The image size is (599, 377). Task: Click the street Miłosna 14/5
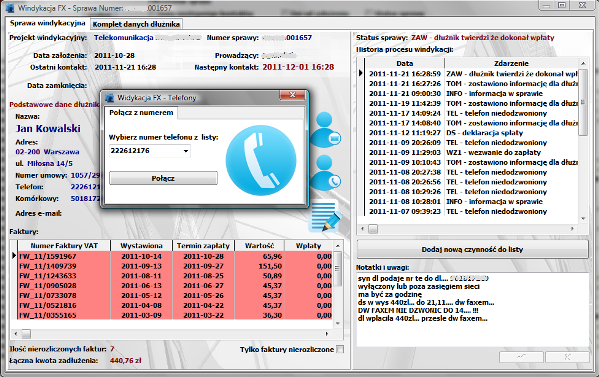[x=50, y=163]
